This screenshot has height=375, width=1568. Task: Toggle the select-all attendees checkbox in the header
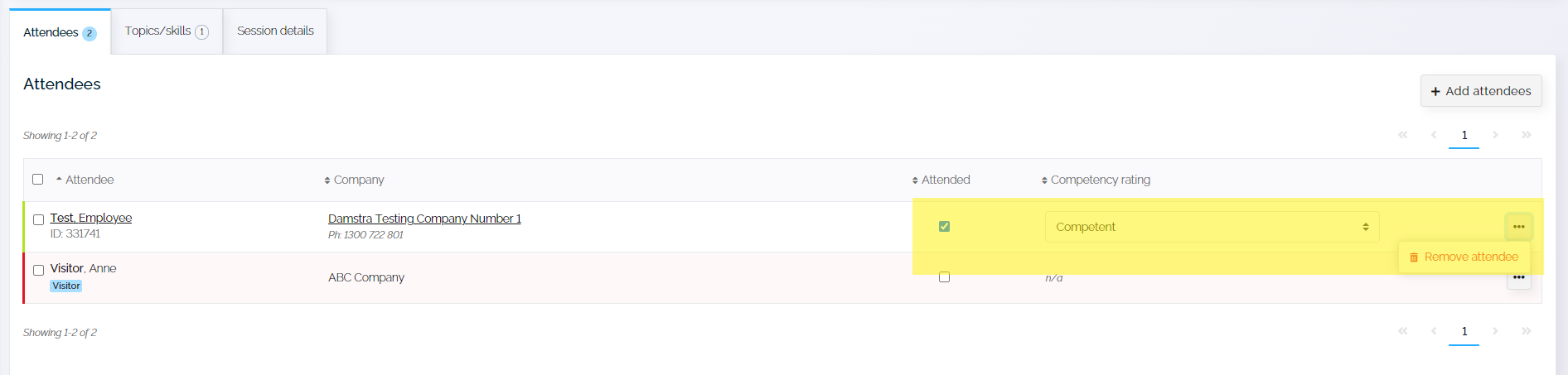[x=37, y=180]
